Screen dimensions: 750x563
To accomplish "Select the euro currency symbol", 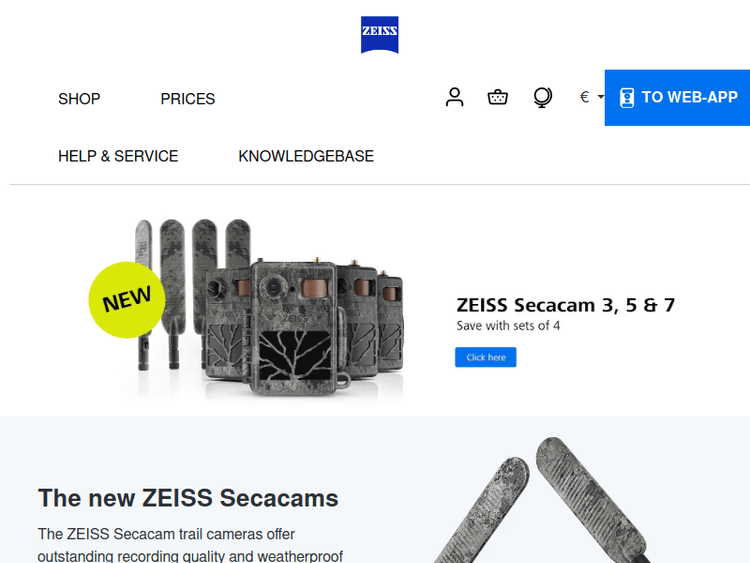I will tap(584, 97).
